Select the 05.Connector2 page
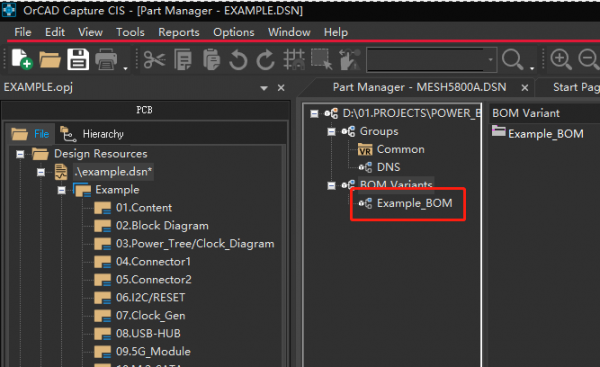600x367 pixels. point(153,280)
